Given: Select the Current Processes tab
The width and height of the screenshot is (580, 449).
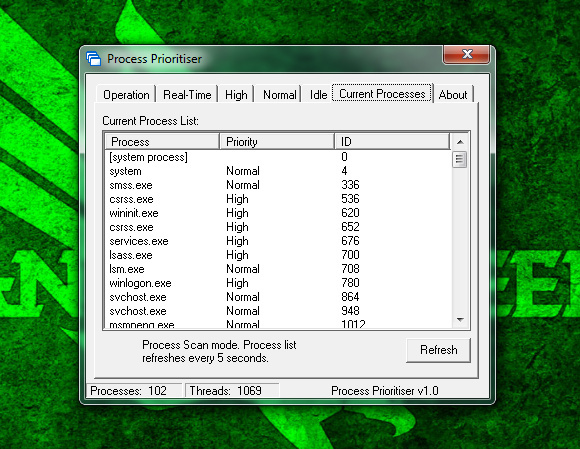Looking at the screenshot, I should pyautogui.click(x=382, y=94).
